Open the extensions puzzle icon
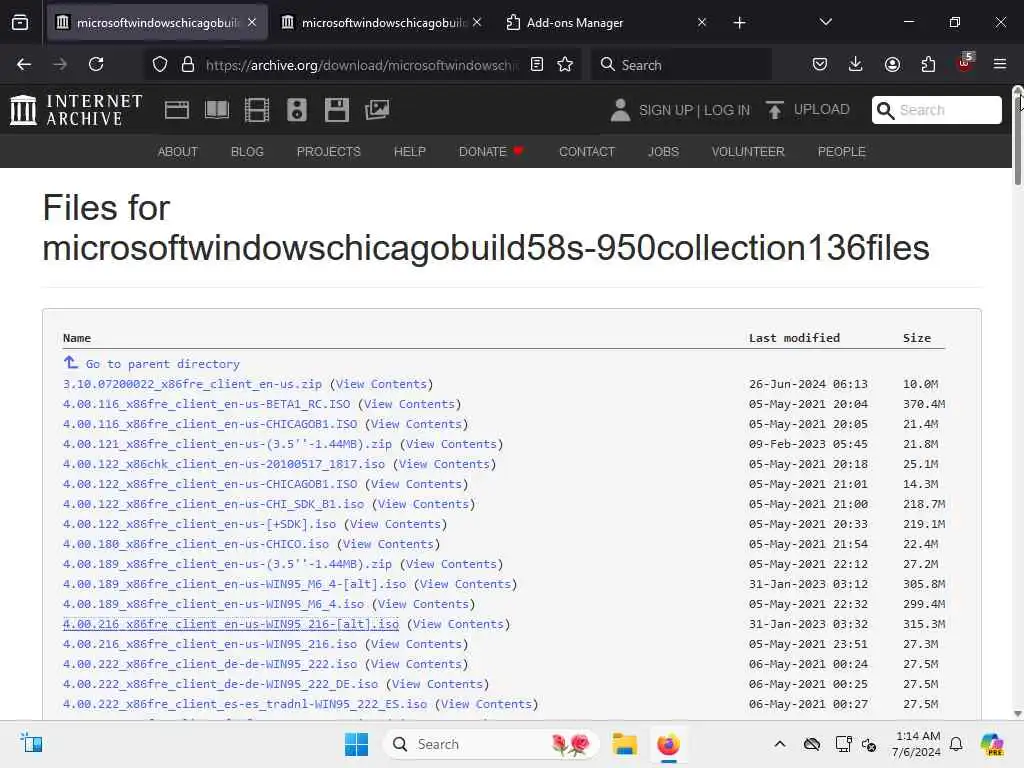The height and width of the screenshot is (768, 1024). pyautogui.click(x=928, y=64)
